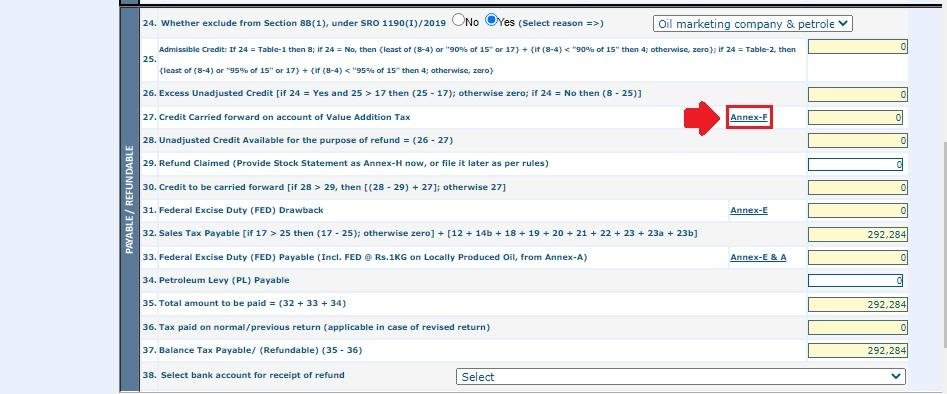Screen dimensions: 947x394
Task: Click label 'Select bank account for receipt of refund'
Action: coord(252,375)
